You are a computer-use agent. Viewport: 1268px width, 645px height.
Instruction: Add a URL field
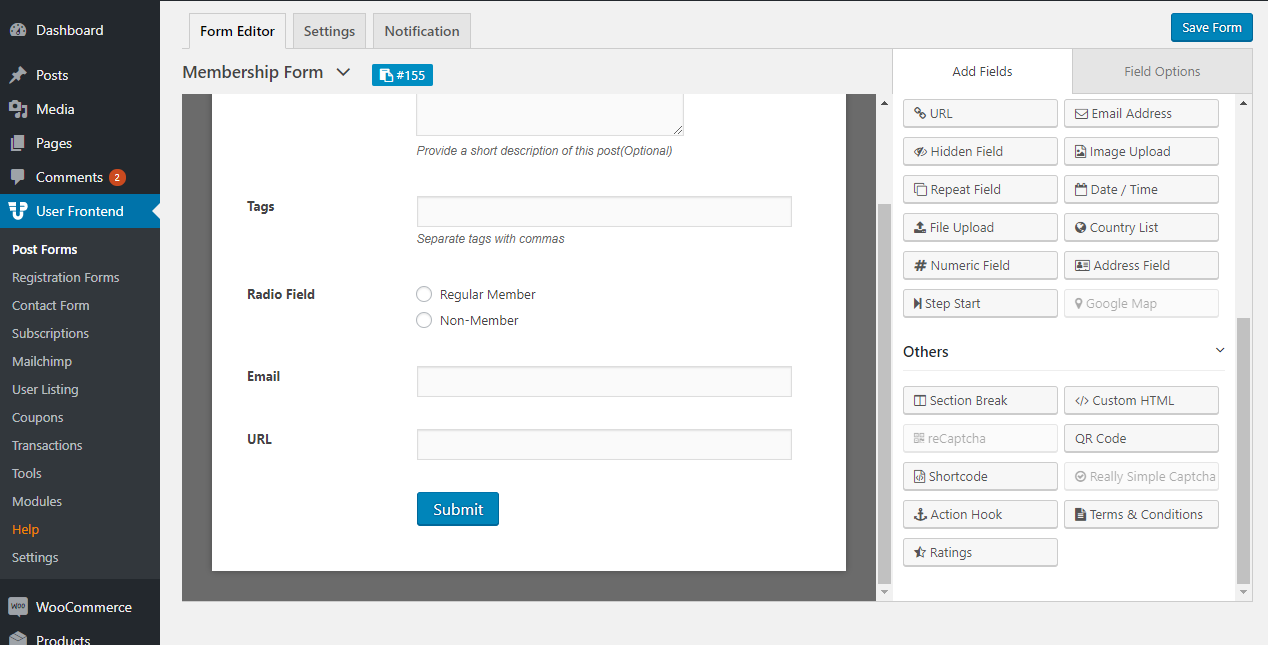[980, 113]
